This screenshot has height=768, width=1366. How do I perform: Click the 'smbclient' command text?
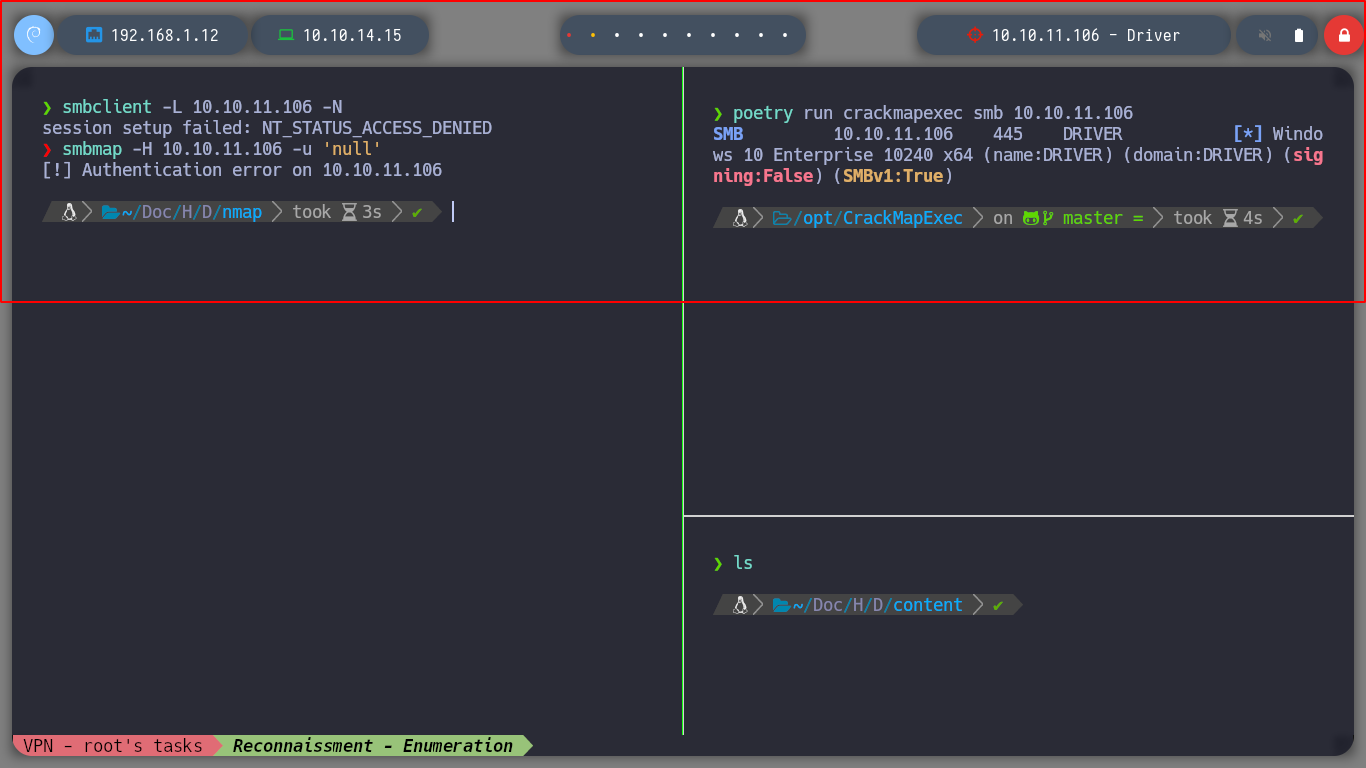point(107,107)
